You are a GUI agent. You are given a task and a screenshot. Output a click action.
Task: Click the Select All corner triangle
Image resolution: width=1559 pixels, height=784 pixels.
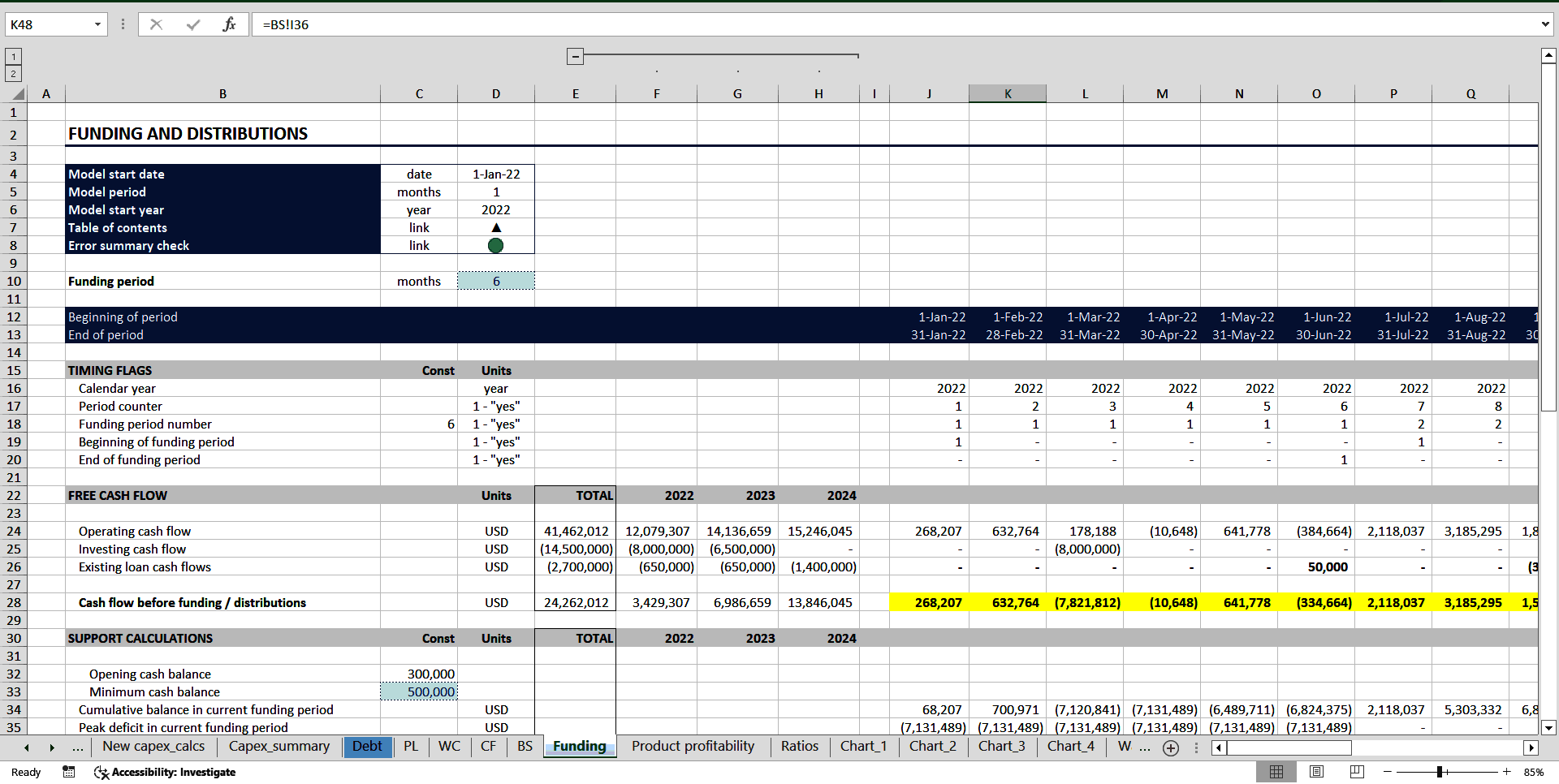tap(18, 93)
